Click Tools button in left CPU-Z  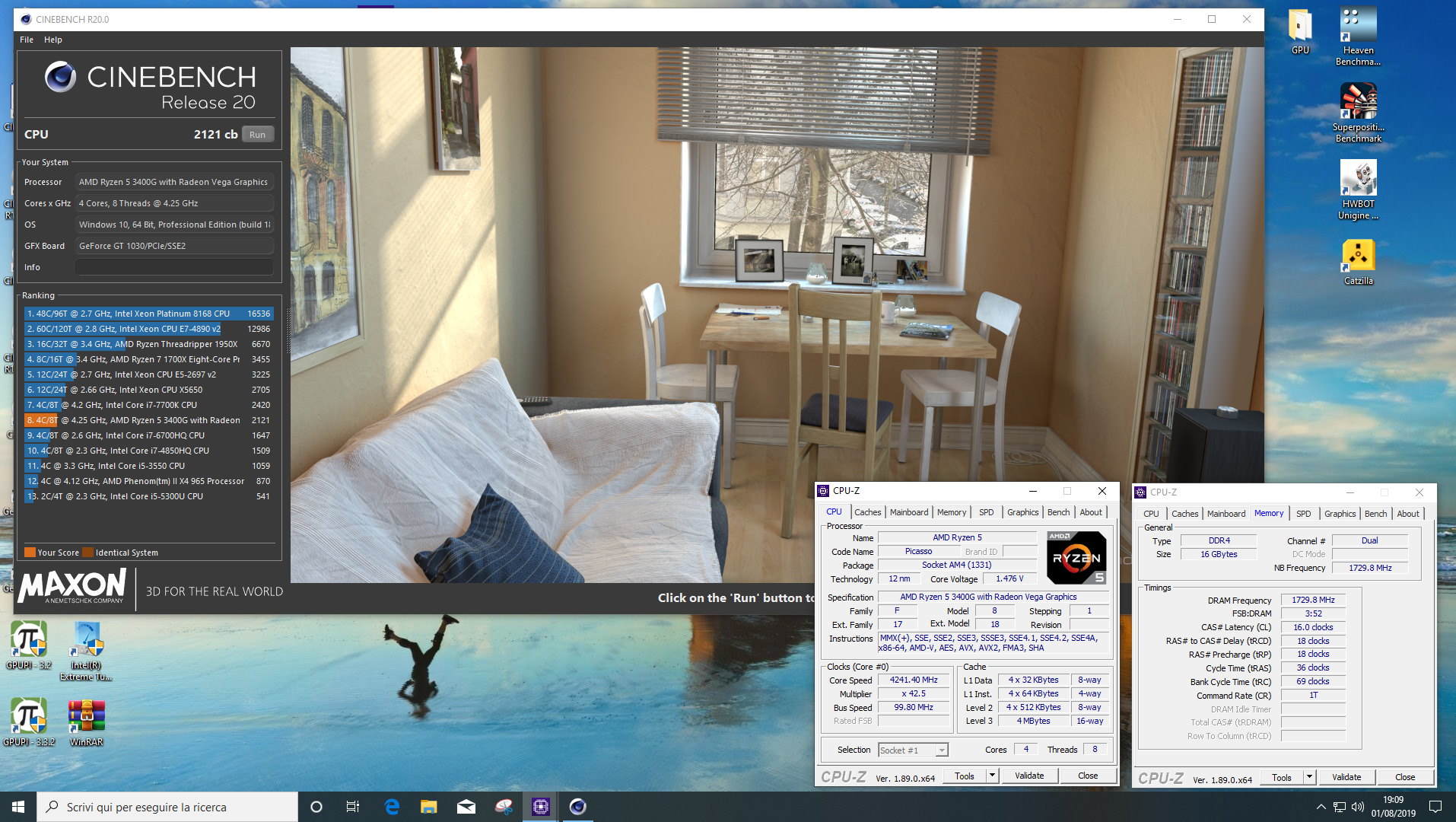(x=965, y=776)
